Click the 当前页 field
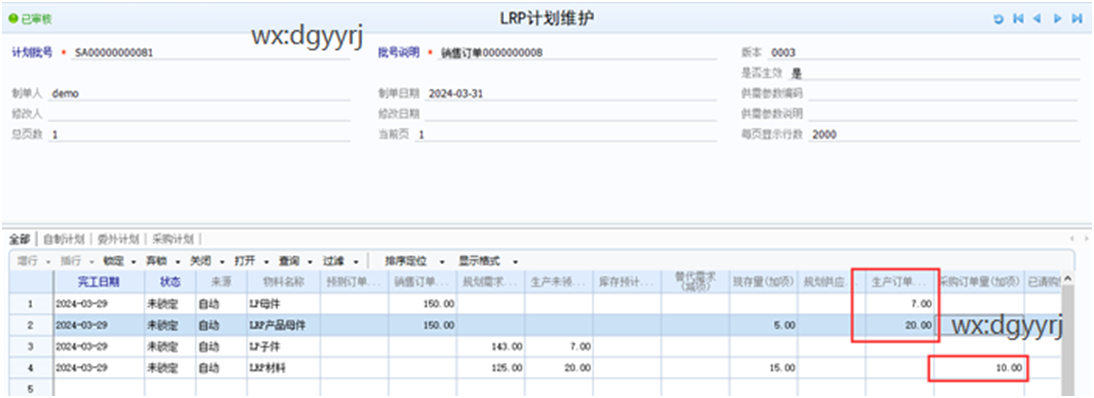This screenshot has width=1094, height=398. 566,135
